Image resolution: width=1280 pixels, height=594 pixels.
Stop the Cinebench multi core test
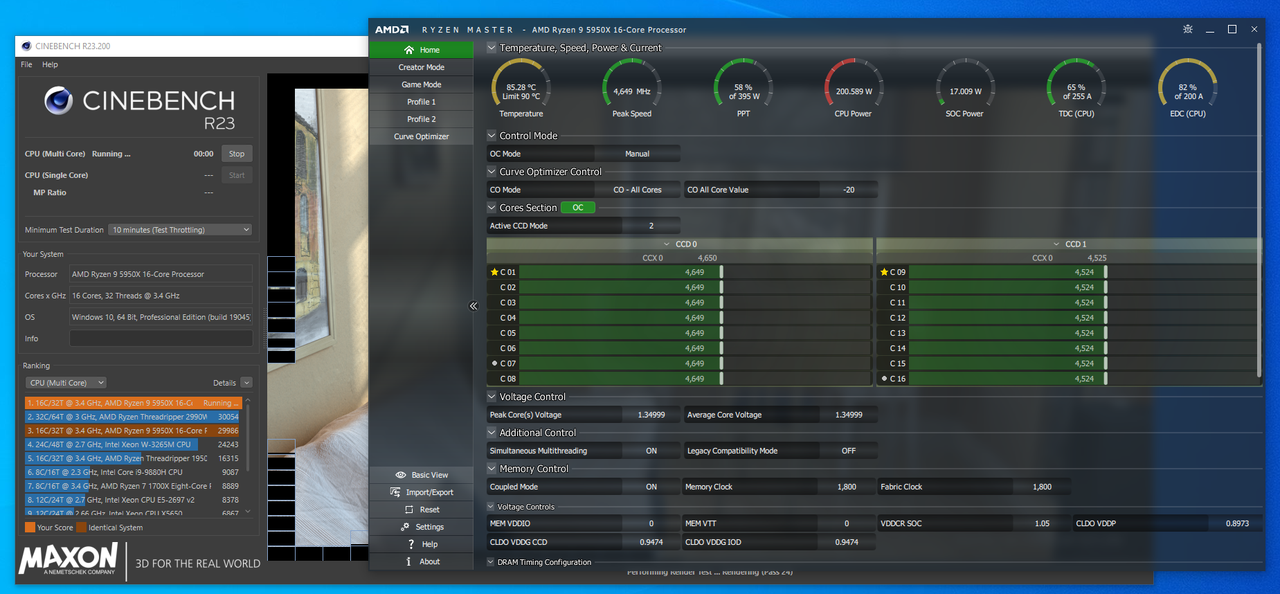pyautogui.click(x=236, y=154)
